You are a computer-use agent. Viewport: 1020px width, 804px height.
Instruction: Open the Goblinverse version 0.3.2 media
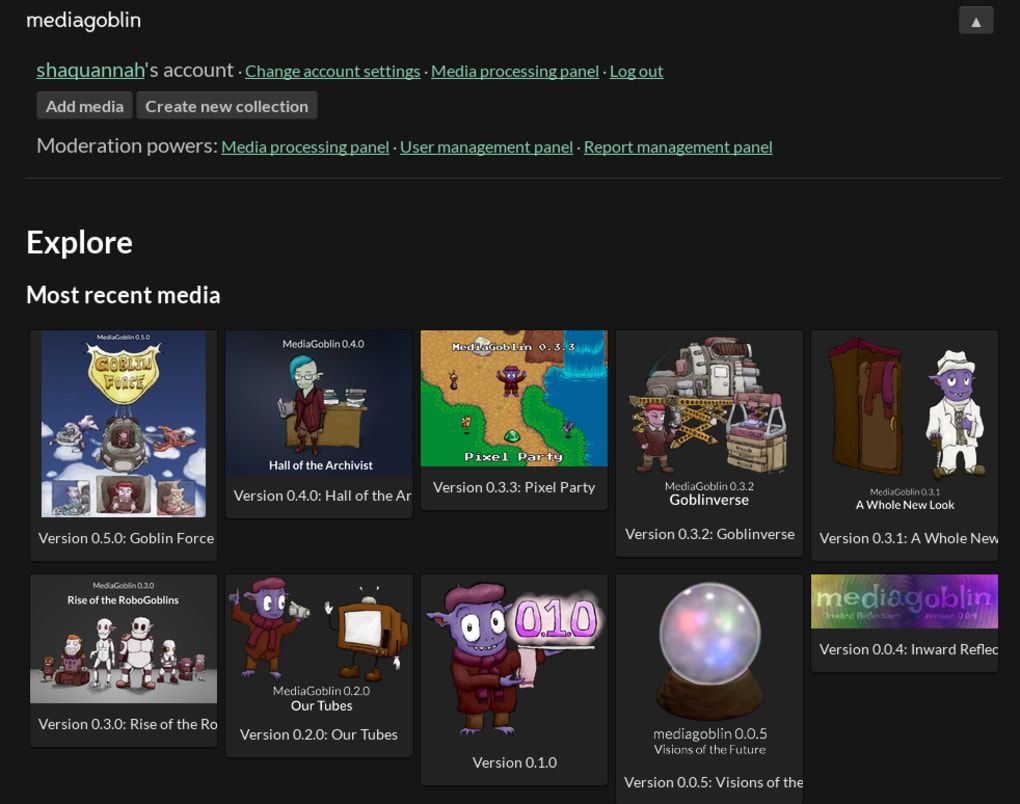point(709,410)
